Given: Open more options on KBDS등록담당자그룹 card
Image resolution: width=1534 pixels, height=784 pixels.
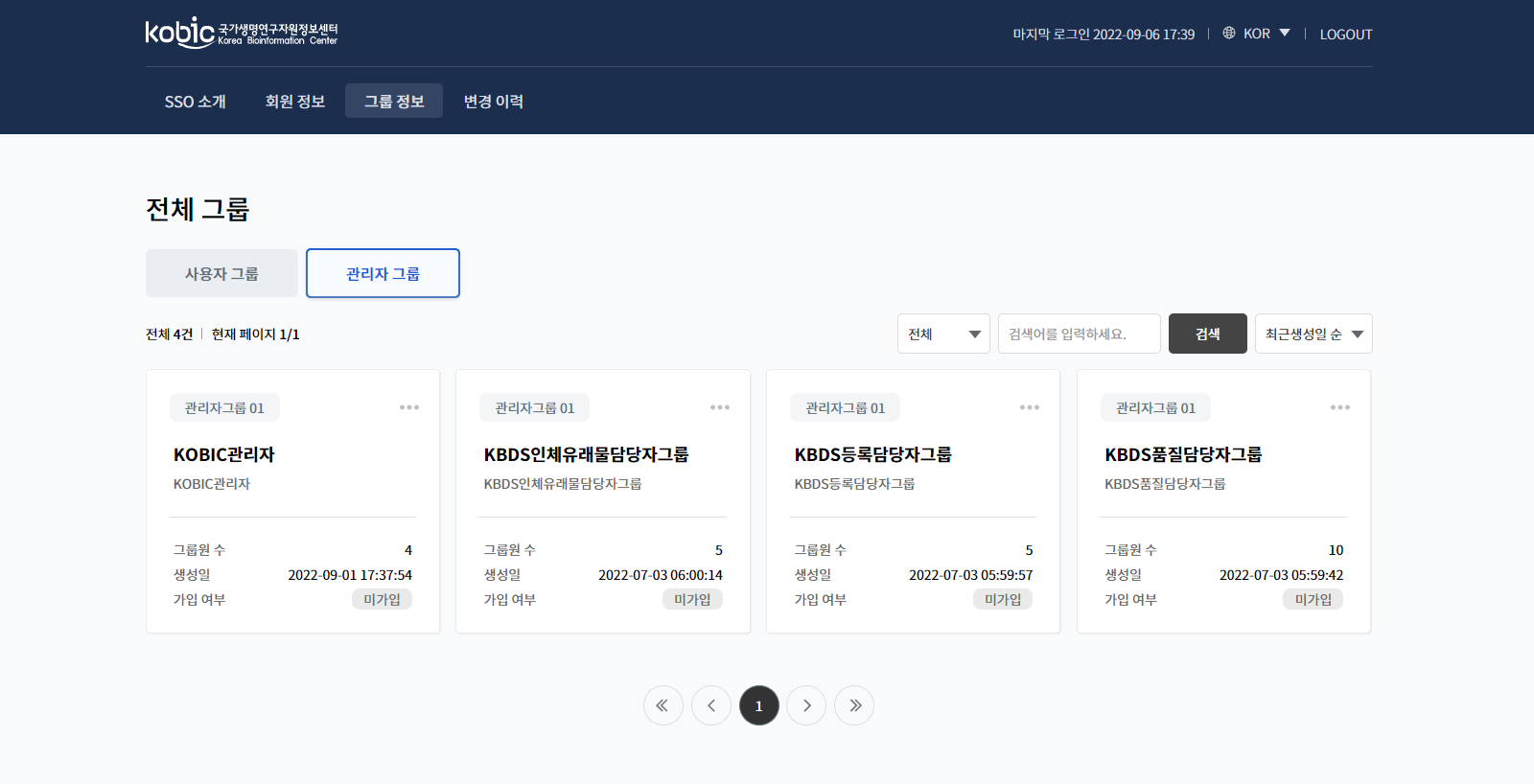Looking at the screenshot, I should click(x=1030, y=407).
